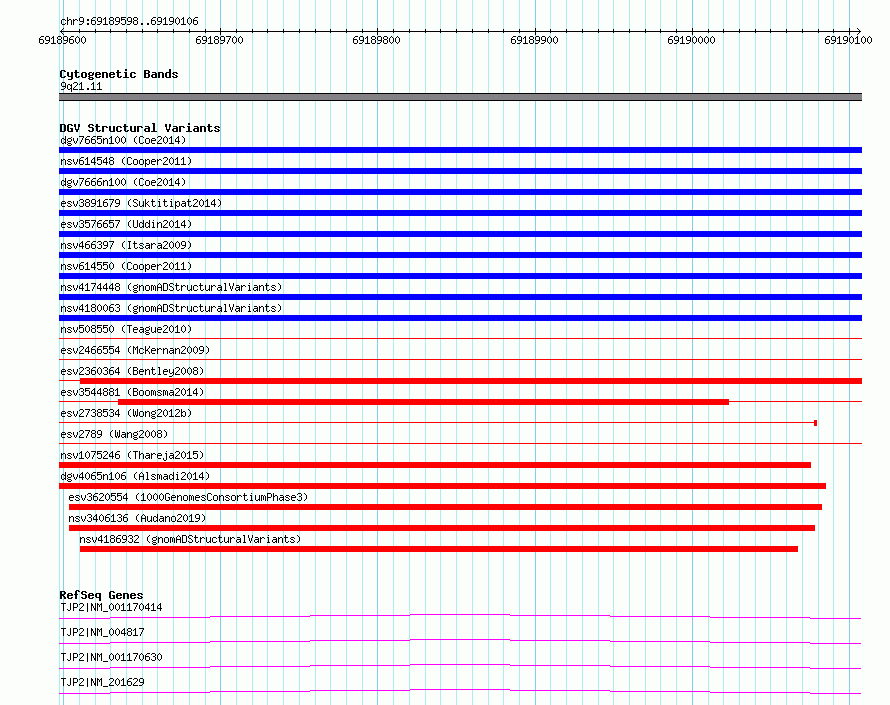Click the Cytogenetic Bands track heading
890x705 pixels.
(119, 74)
